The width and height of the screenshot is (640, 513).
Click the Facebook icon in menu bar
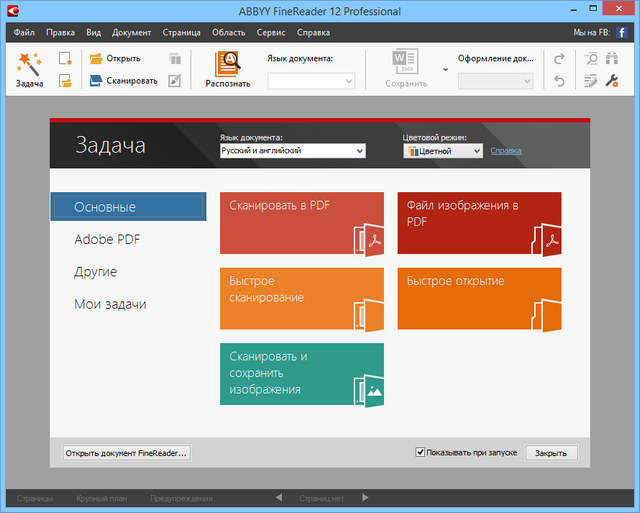(621, 33)
